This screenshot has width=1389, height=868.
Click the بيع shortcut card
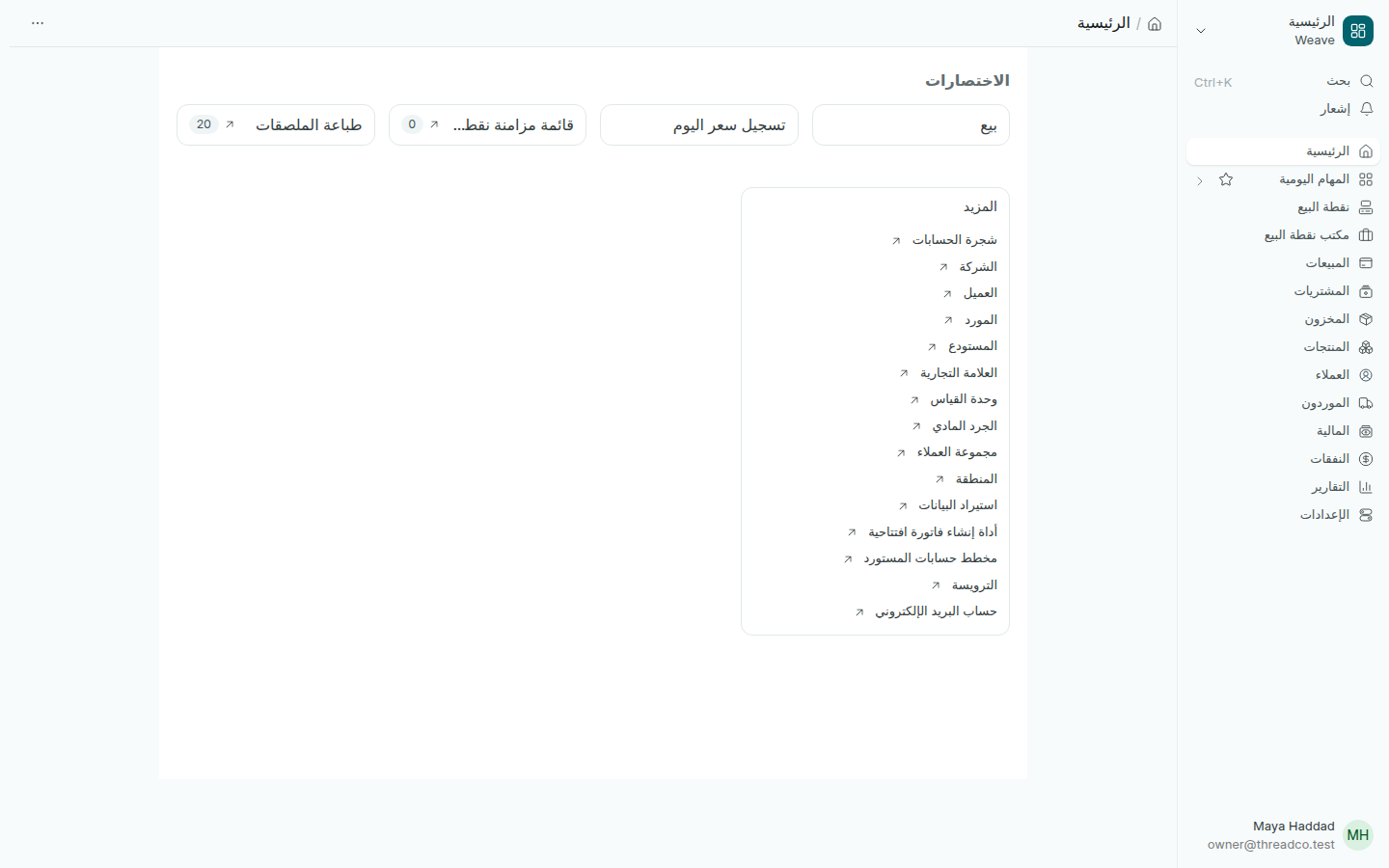pyautogui.click(x=911, y=125)
